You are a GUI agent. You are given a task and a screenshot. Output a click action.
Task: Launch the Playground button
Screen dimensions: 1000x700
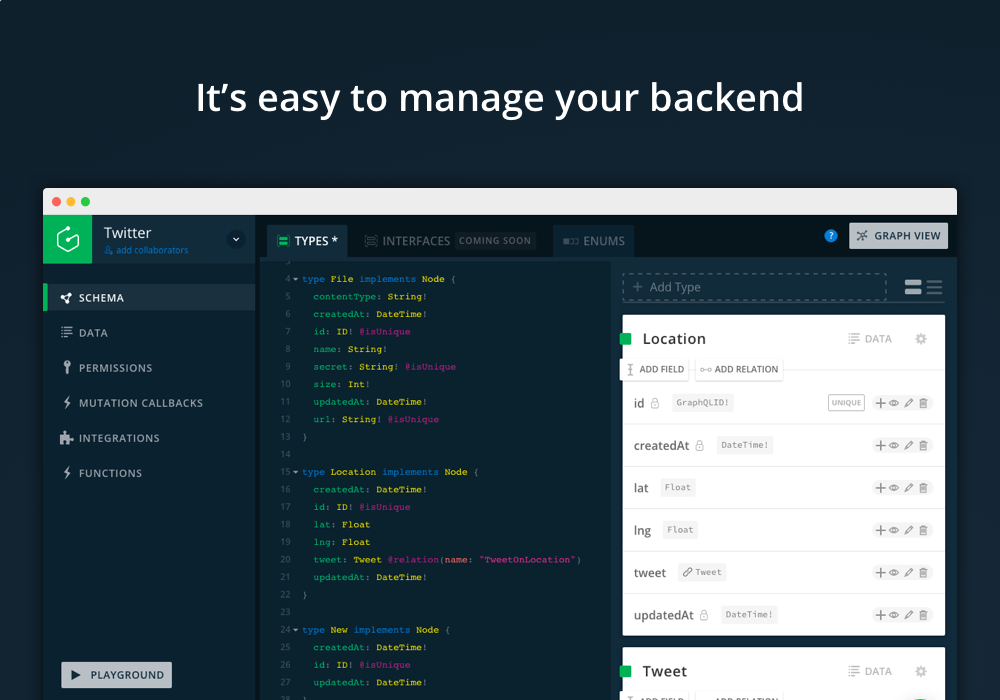[117, 674]
